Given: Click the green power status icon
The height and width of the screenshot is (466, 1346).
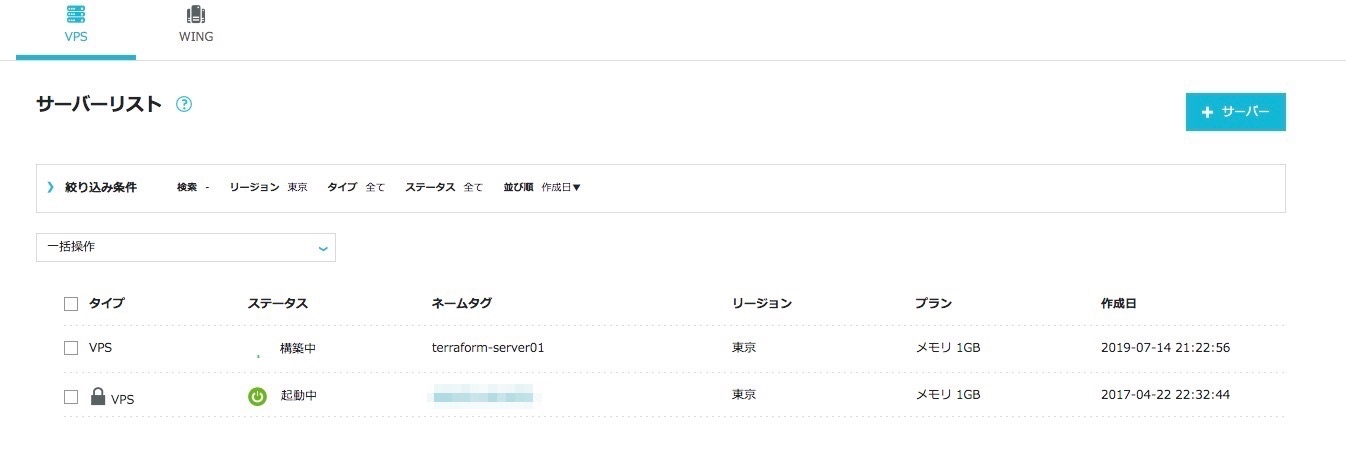Looking at the screenshot, I should point(257,396).
